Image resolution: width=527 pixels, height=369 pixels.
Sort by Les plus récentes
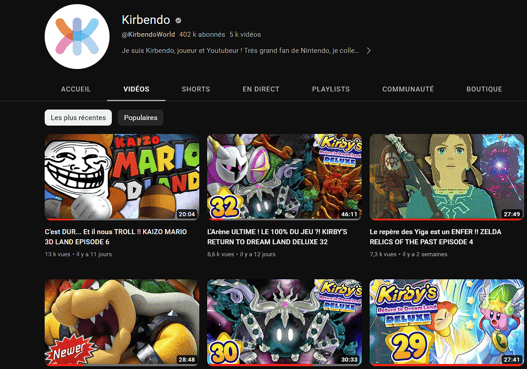point(78,118)
